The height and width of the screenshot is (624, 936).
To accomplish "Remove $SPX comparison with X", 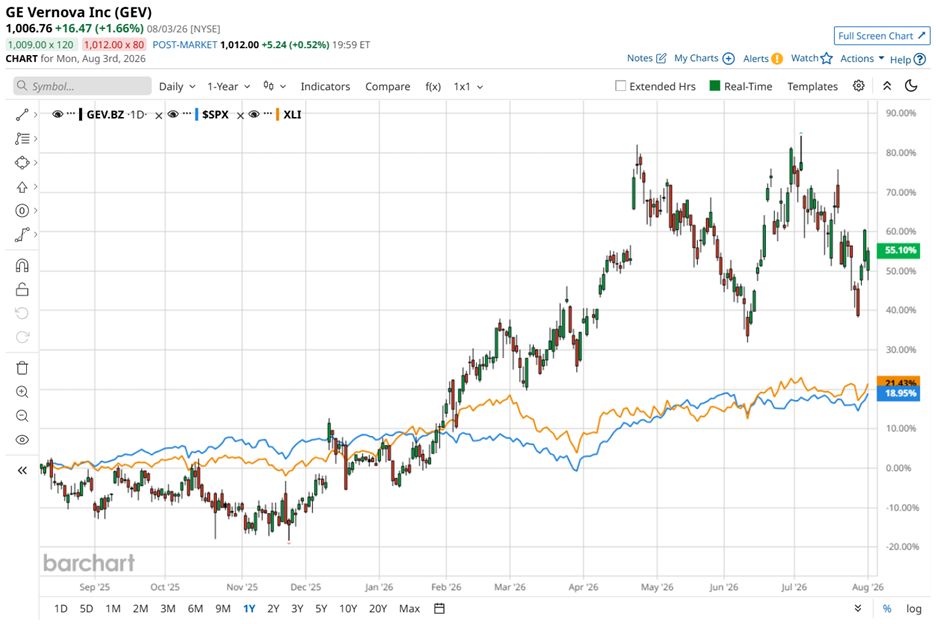I will pyautogui.click(x=241, y=116).
